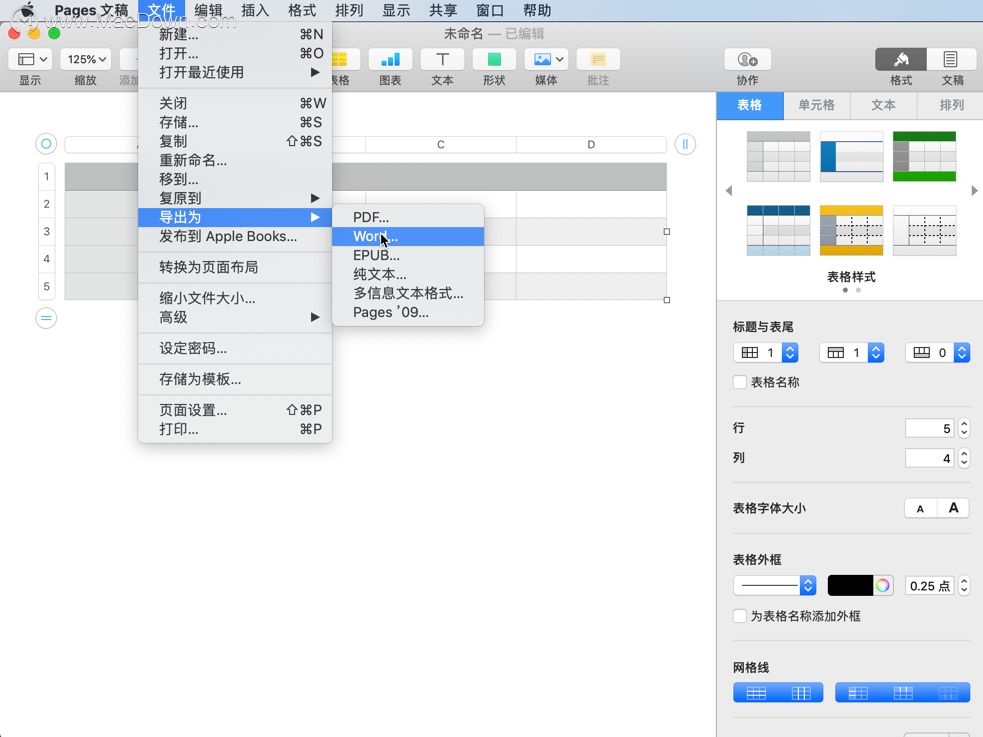Expand the 复原到 submenu
Viewport: 983px width, 737px height.
click(x=235, y=198)
